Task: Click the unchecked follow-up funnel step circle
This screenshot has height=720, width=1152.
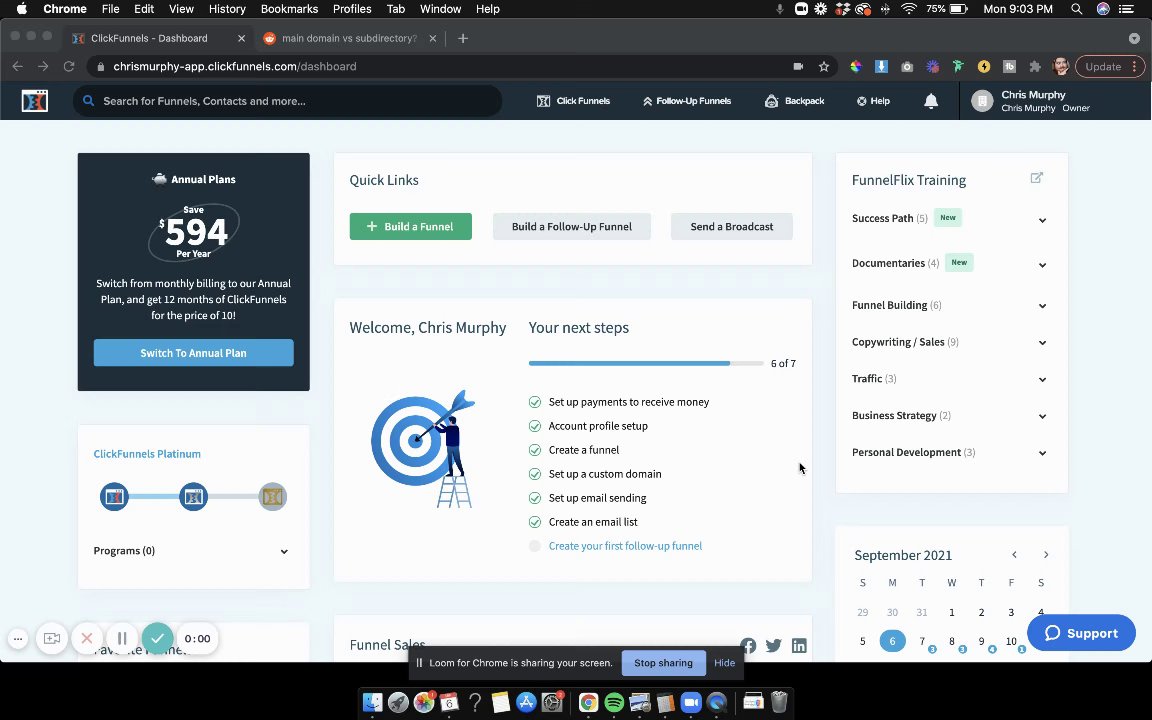Action: (535, 546)
